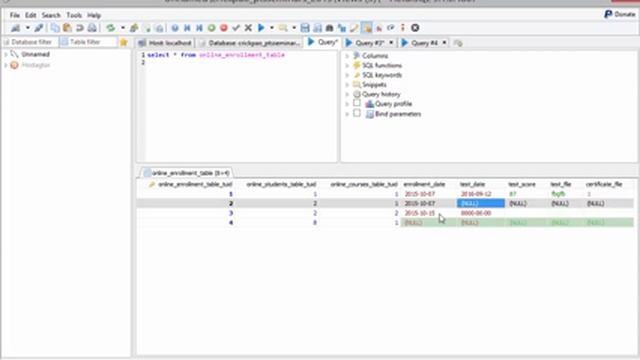Click the Undo toolbar icon

[80, 28]
